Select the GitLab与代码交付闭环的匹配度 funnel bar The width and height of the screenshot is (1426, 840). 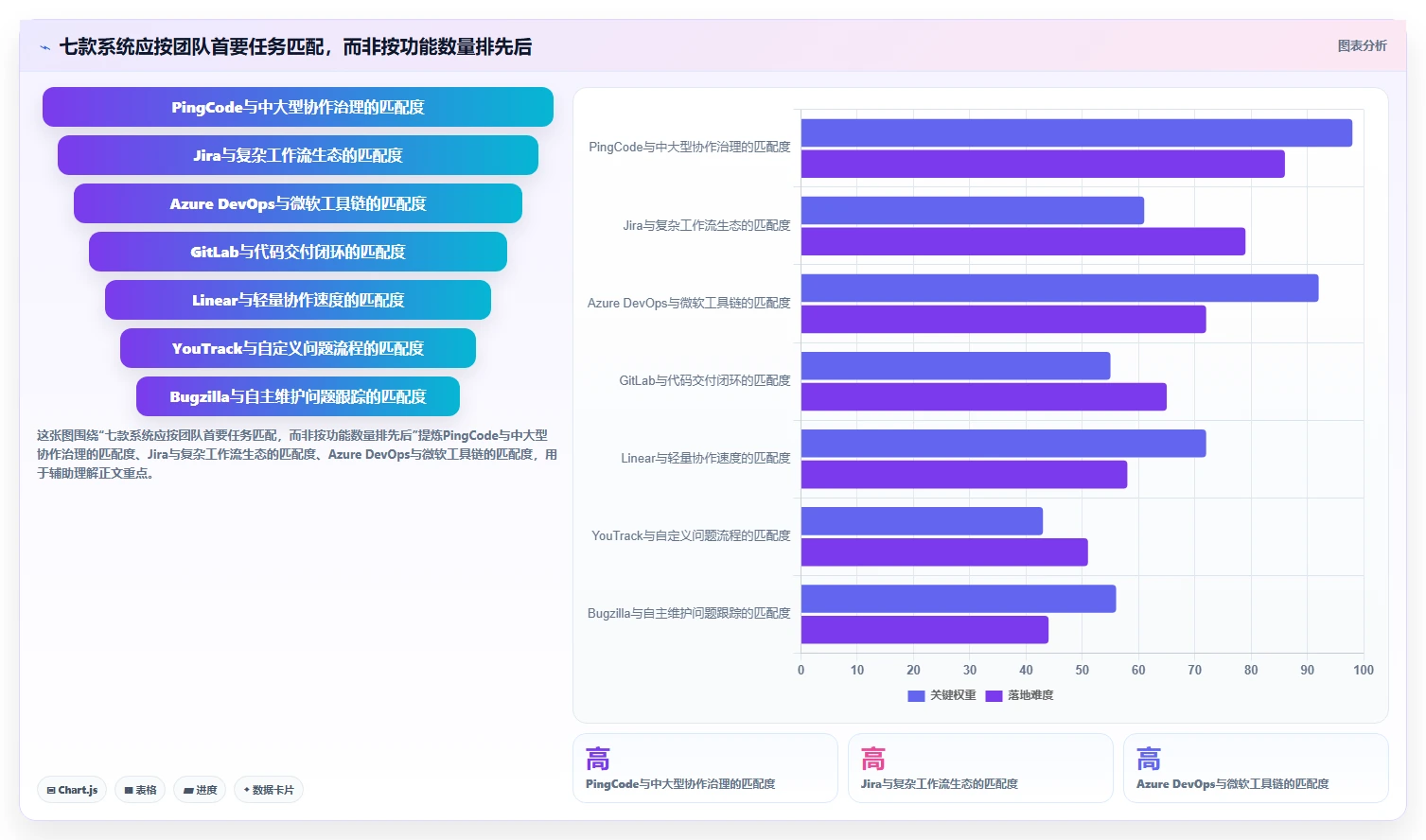coord(298,252)
